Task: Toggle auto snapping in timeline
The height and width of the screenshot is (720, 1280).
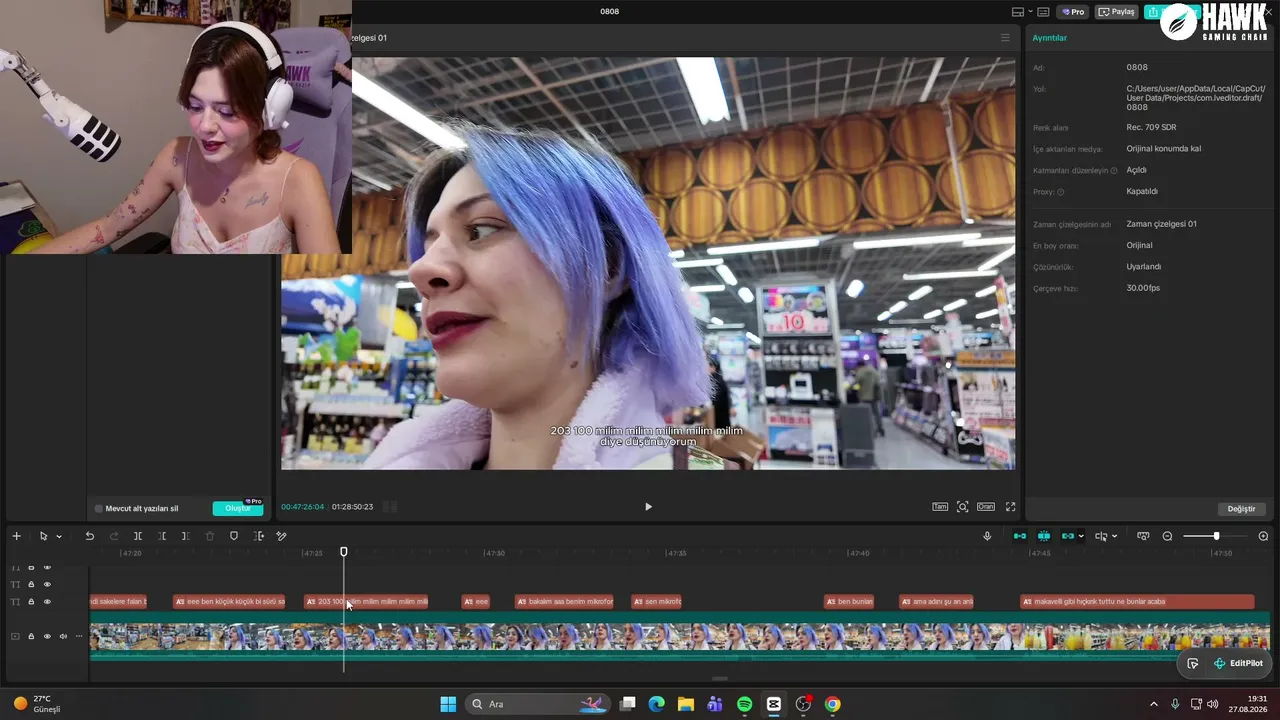Action: click(x=1044, y=536)
